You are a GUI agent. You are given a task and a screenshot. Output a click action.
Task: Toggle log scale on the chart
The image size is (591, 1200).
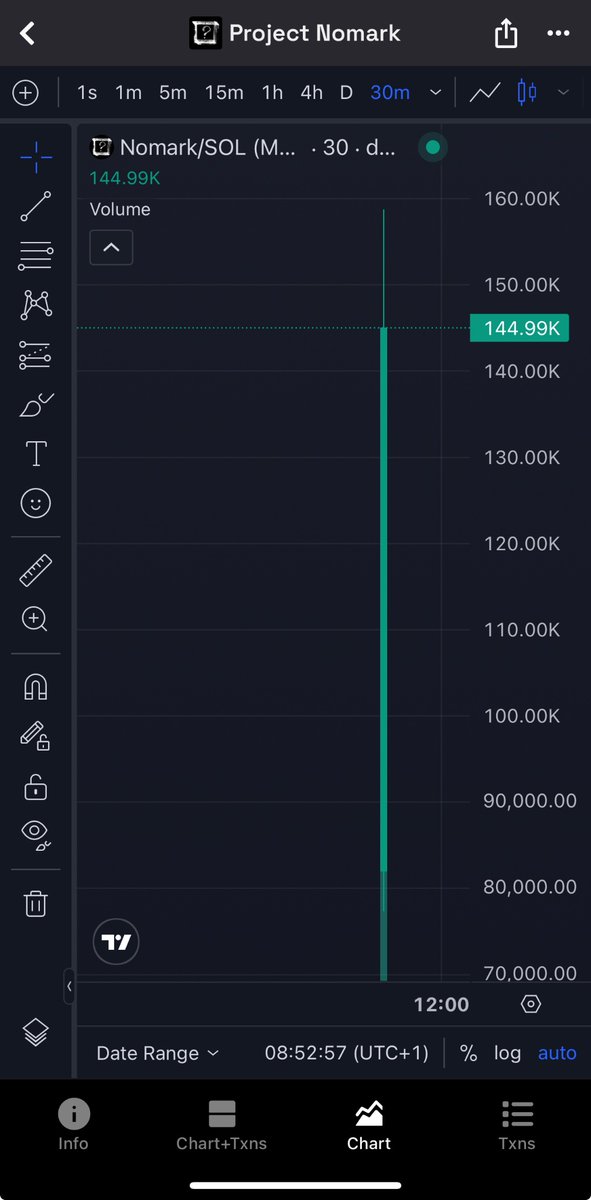tap(508, 1053)
